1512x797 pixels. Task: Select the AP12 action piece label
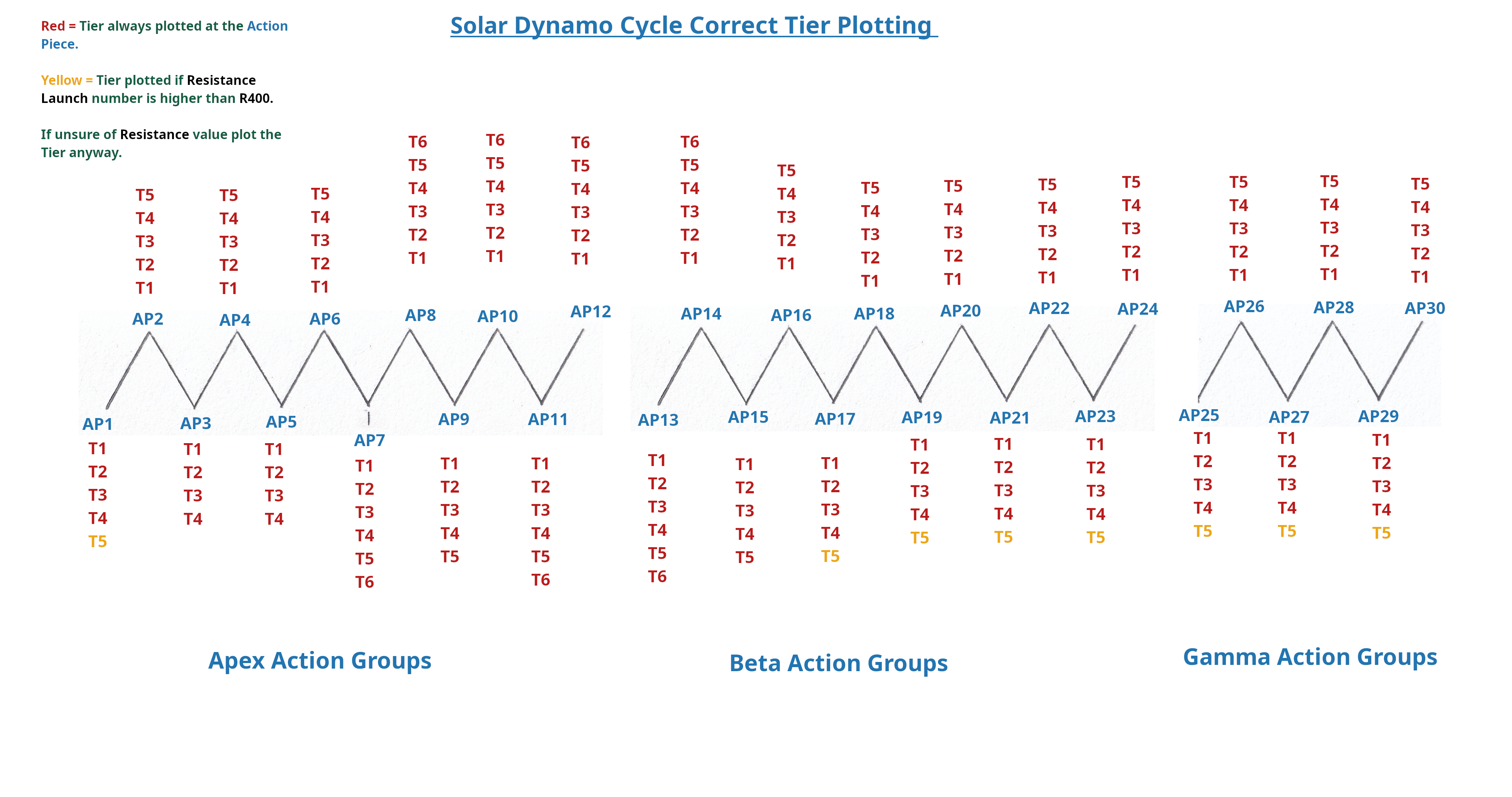(591, 312)
